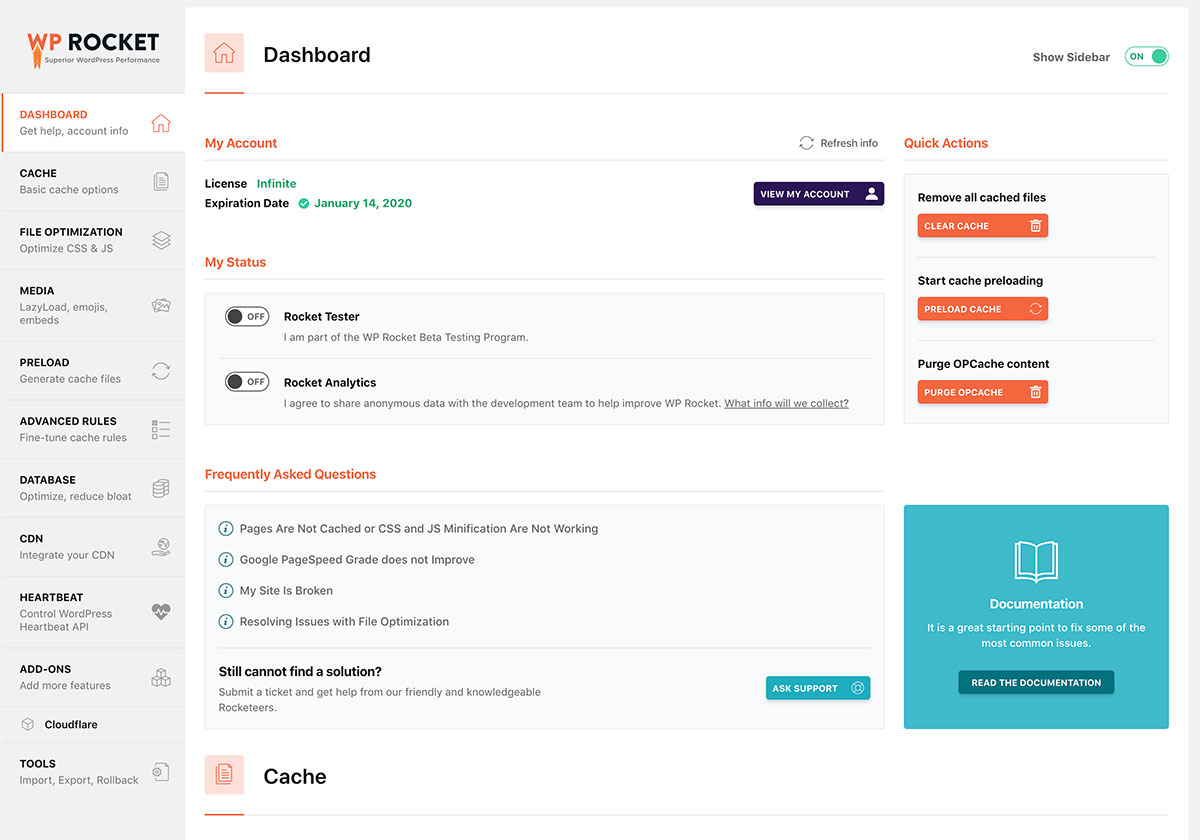Open the What info will we collect link
The width and height of the screenshot is (1200, 840).
[786, 404]
